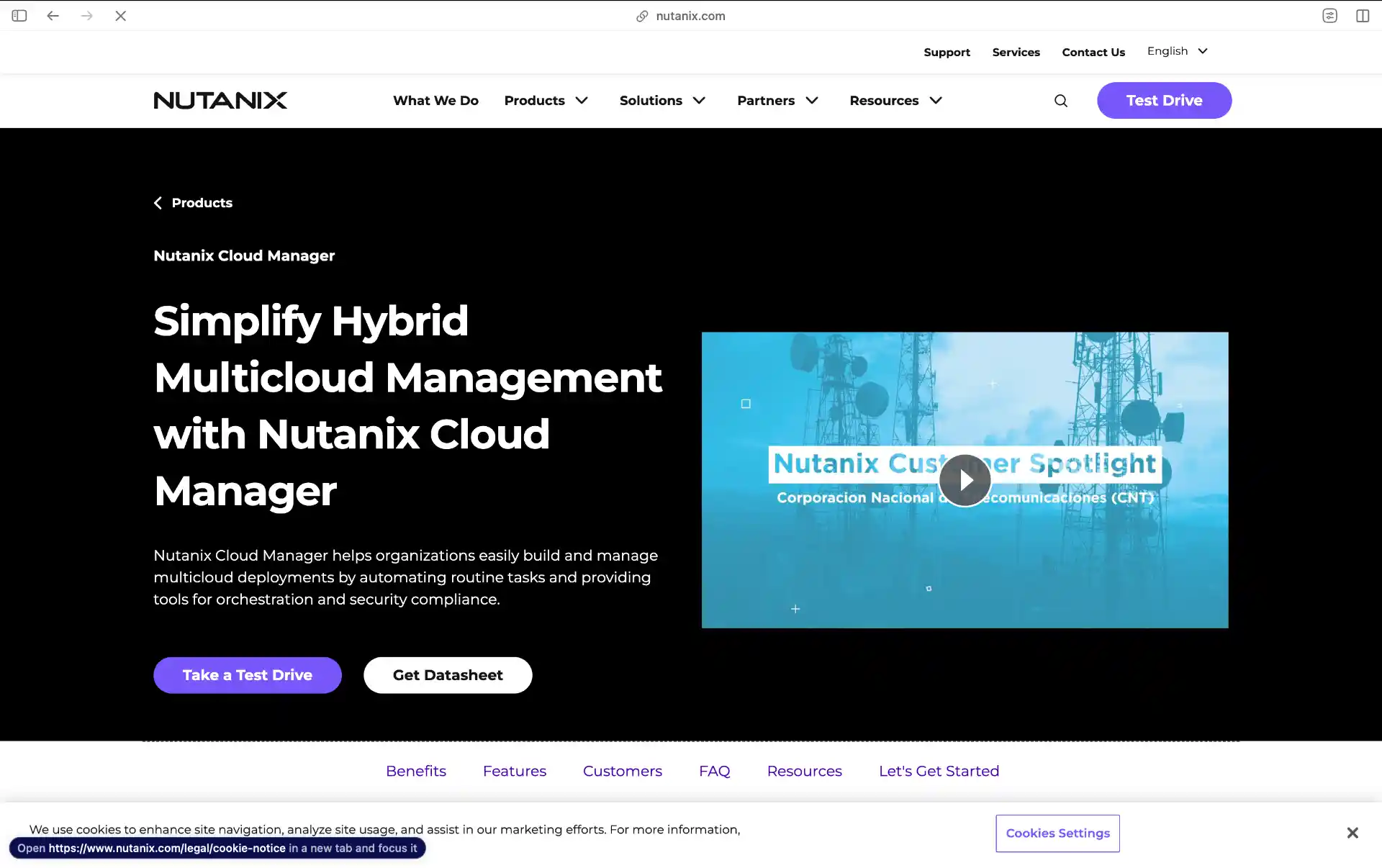Open the Contact Us page
The height and width of the screenshot is (868, 1382).
point(1093,52)
